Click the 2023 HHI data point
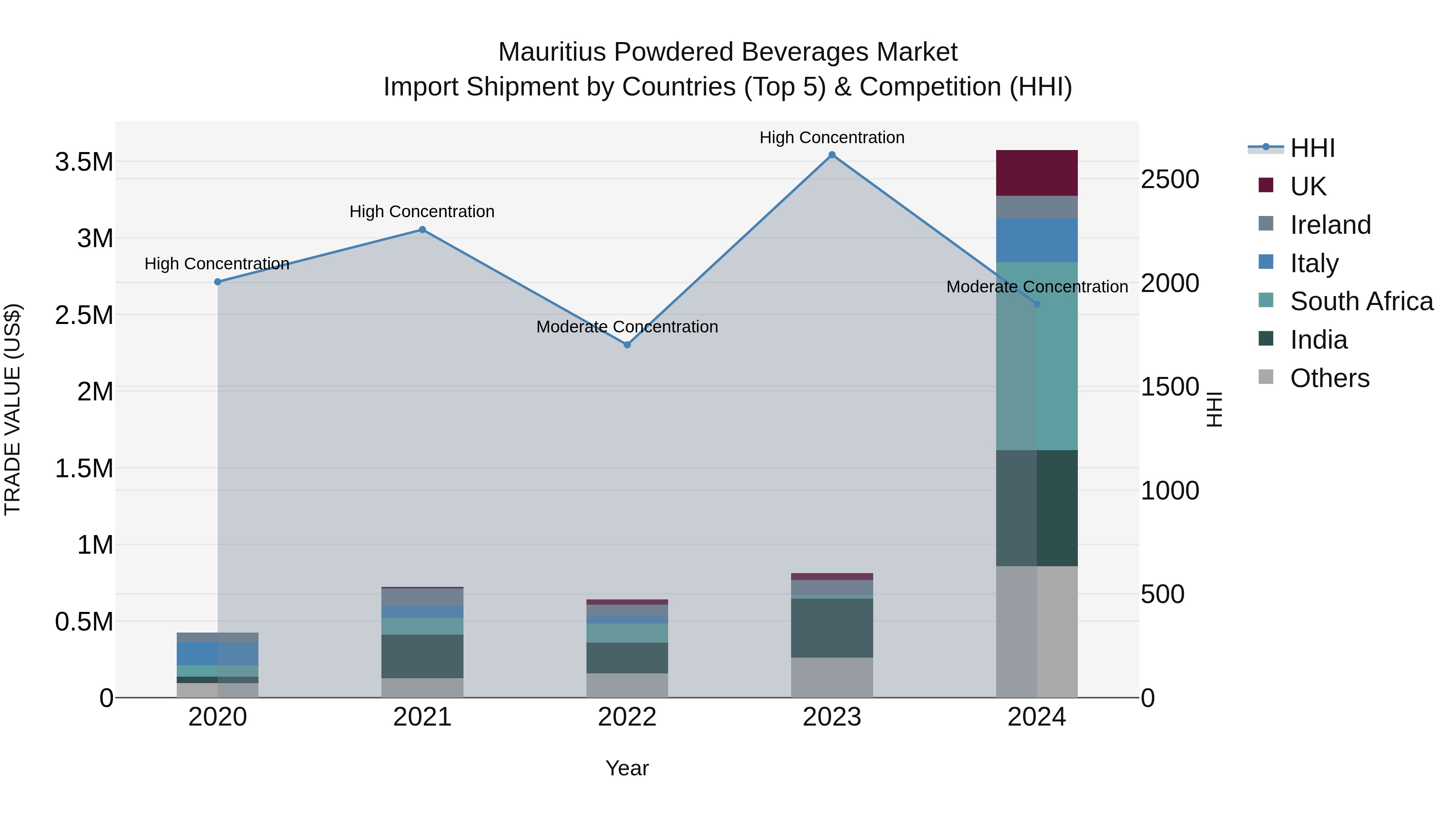The width and height of the screenshot is (1456, 819). tap(832, 155)
